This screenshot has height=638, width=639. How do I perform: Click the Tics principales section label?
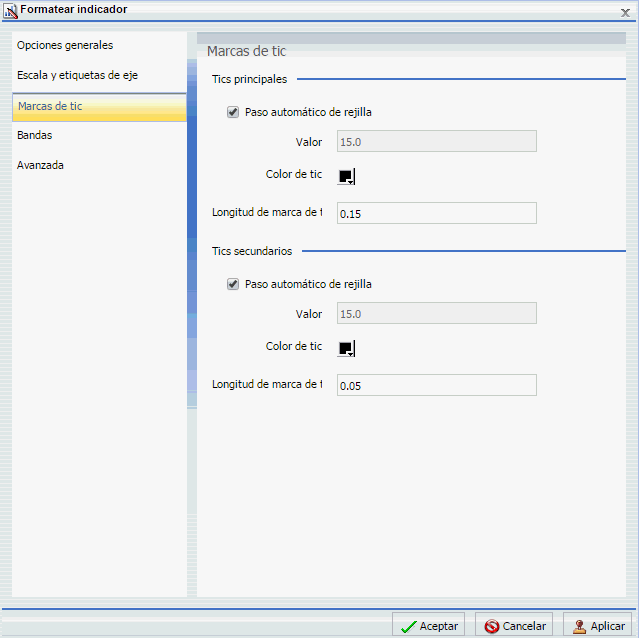click(x=249, y=79)
